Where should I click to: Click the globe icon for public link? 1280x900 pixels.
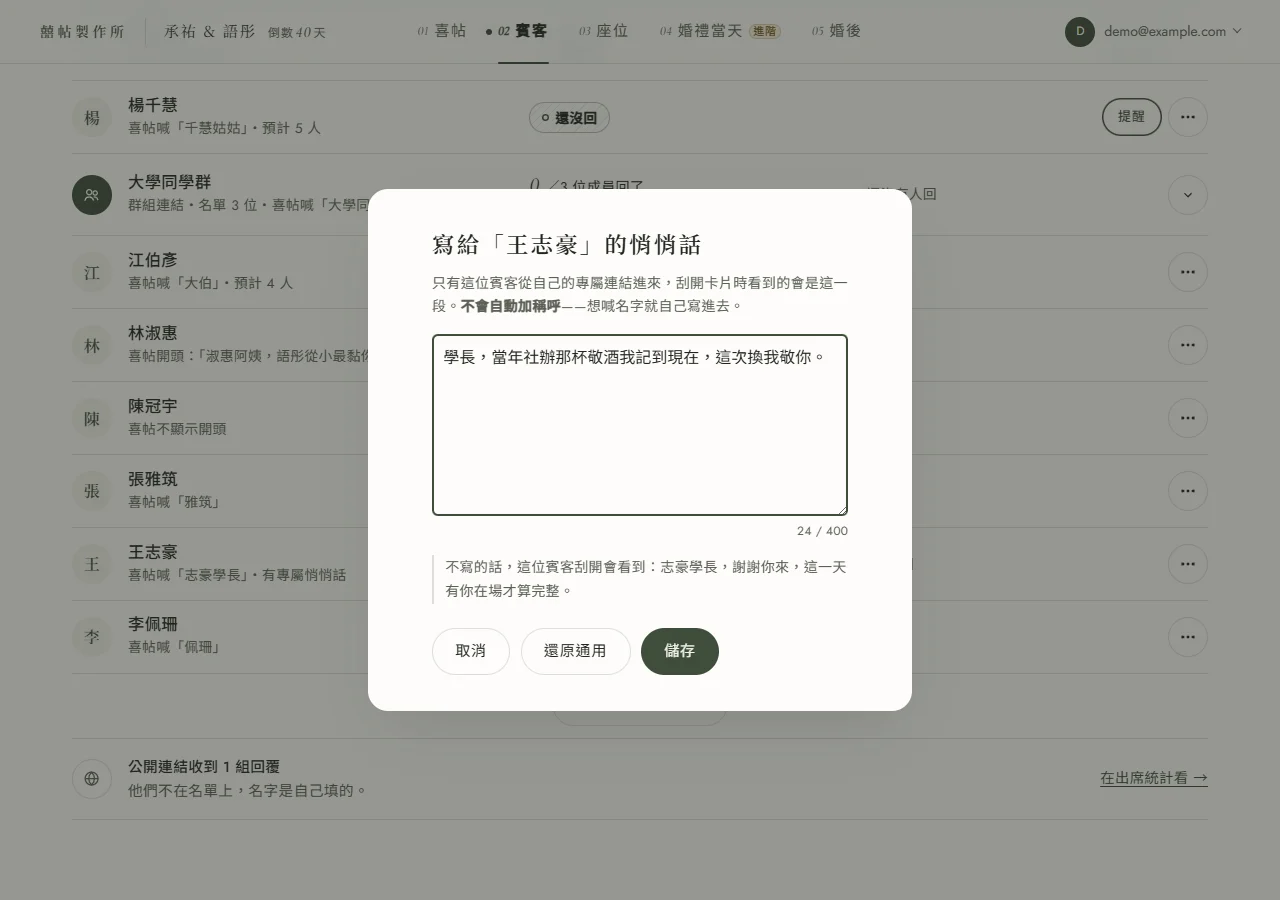click(92, 779)
